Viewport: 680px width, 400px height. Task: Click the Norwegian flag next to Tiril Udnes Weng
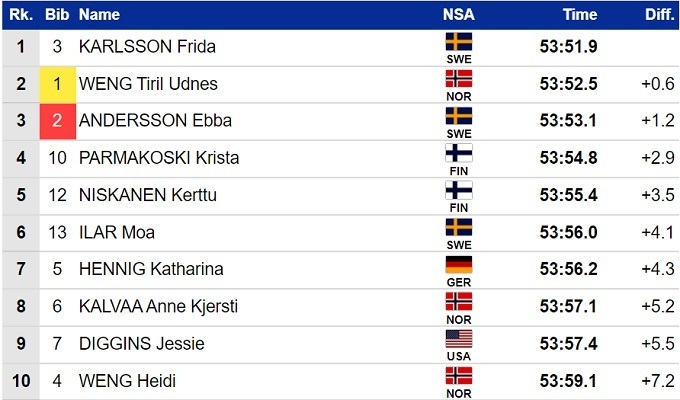459,79
